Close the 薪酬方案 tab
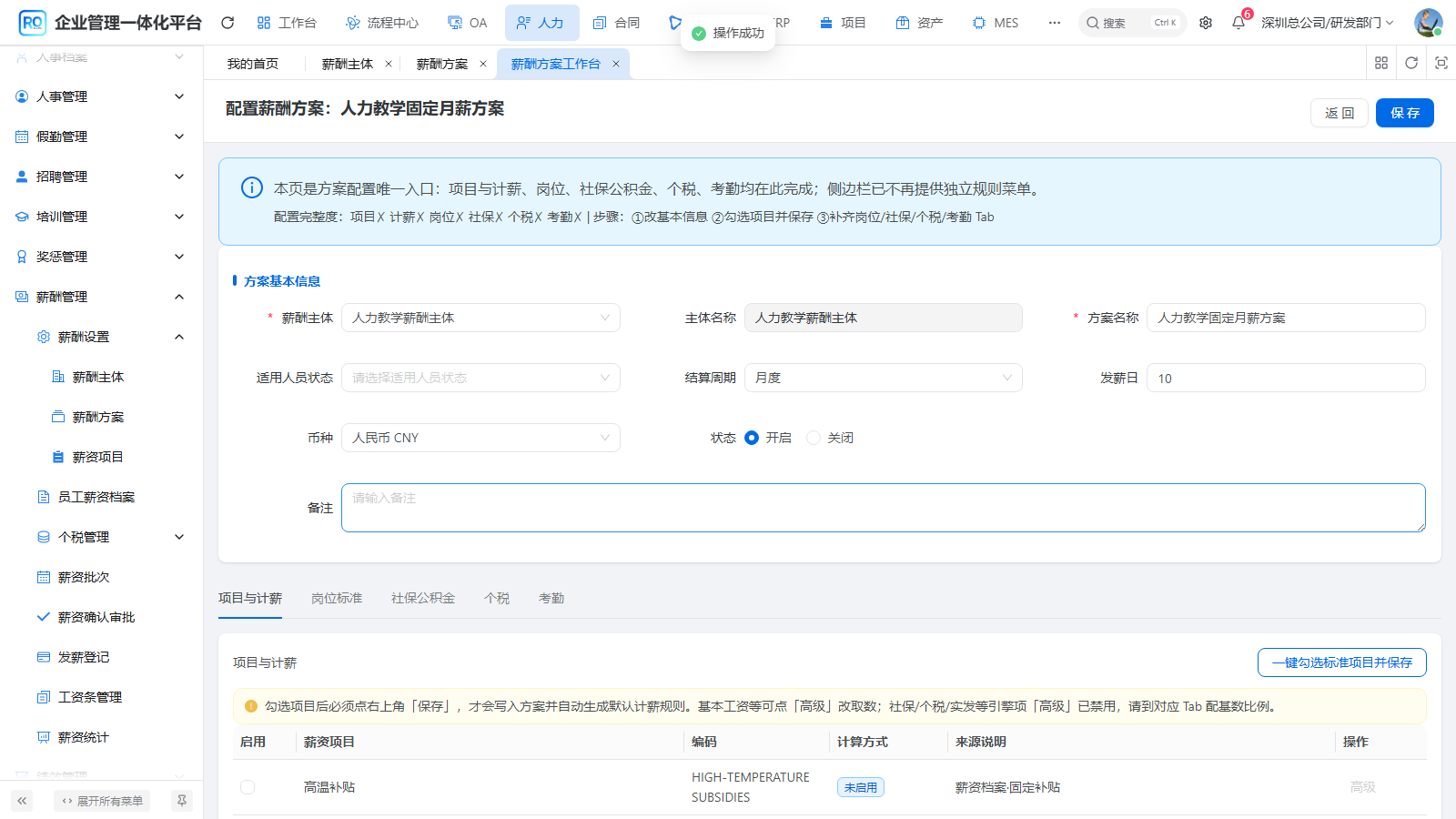Screen dimensions: 1456x819 (483, 64)
